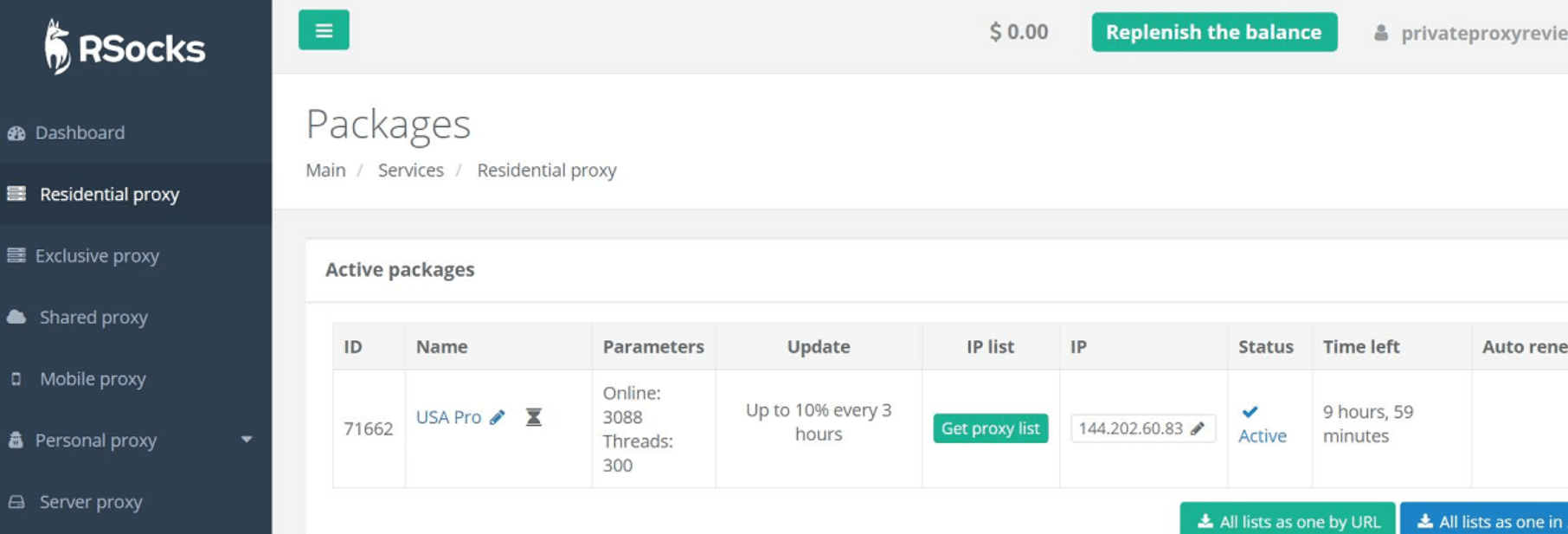Open the Residential proxy sidebar item
Image resolution: width=1568 pixels, height=534 pixels.
(x=136, y=194)
